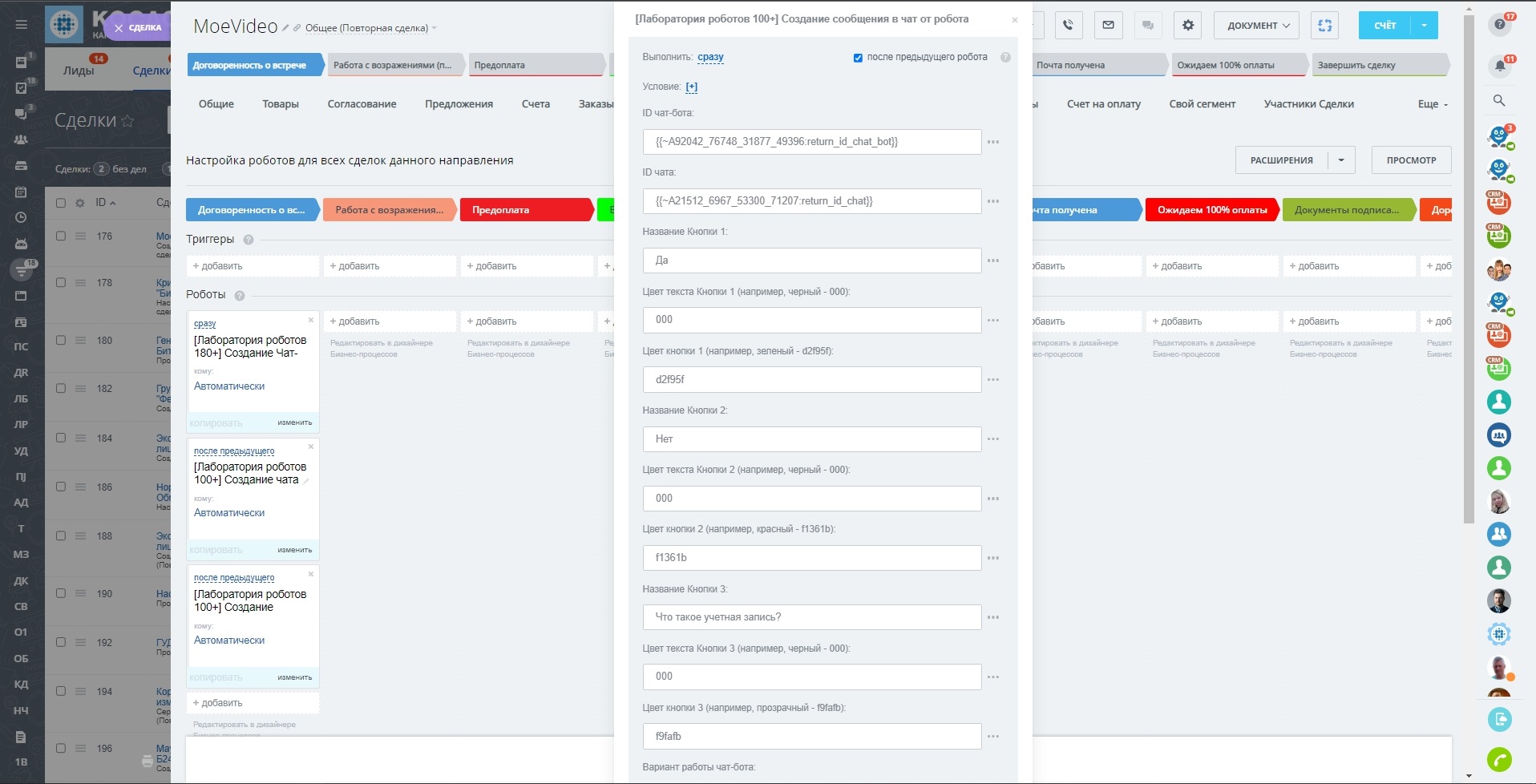Open 'Общее (Повторная сделка)' pipeline dropdown
This screenshot has width=1536, height=784.
coord(370,28)
